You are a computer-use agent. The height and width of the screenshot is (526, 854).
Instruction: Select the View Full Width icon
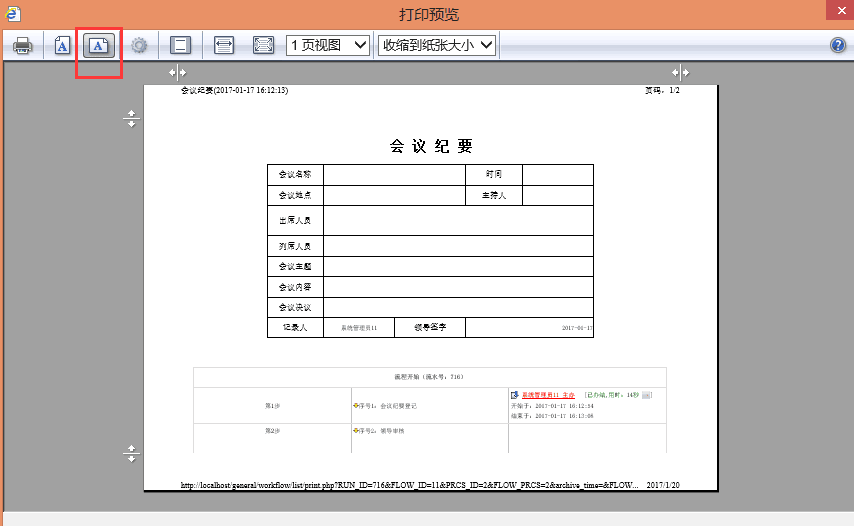tap(224, 45)
